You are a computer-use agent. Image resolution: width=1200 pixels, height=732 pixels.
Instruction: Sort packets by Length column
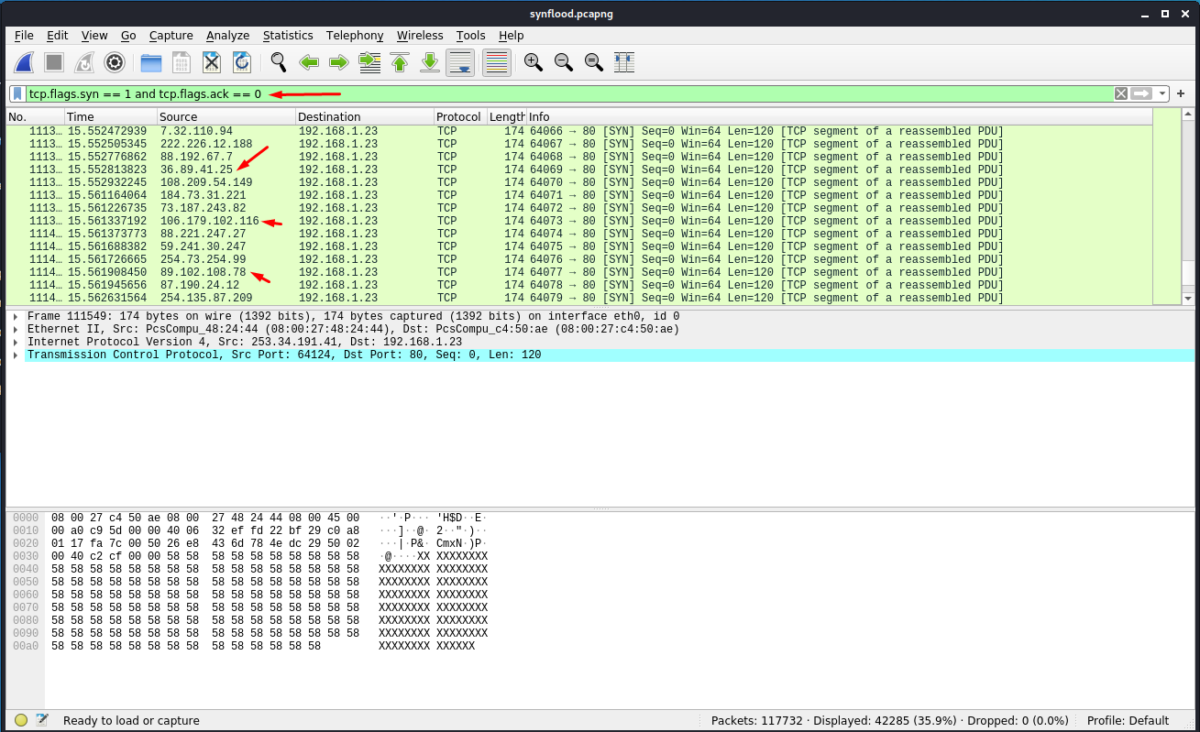(507, 117)
